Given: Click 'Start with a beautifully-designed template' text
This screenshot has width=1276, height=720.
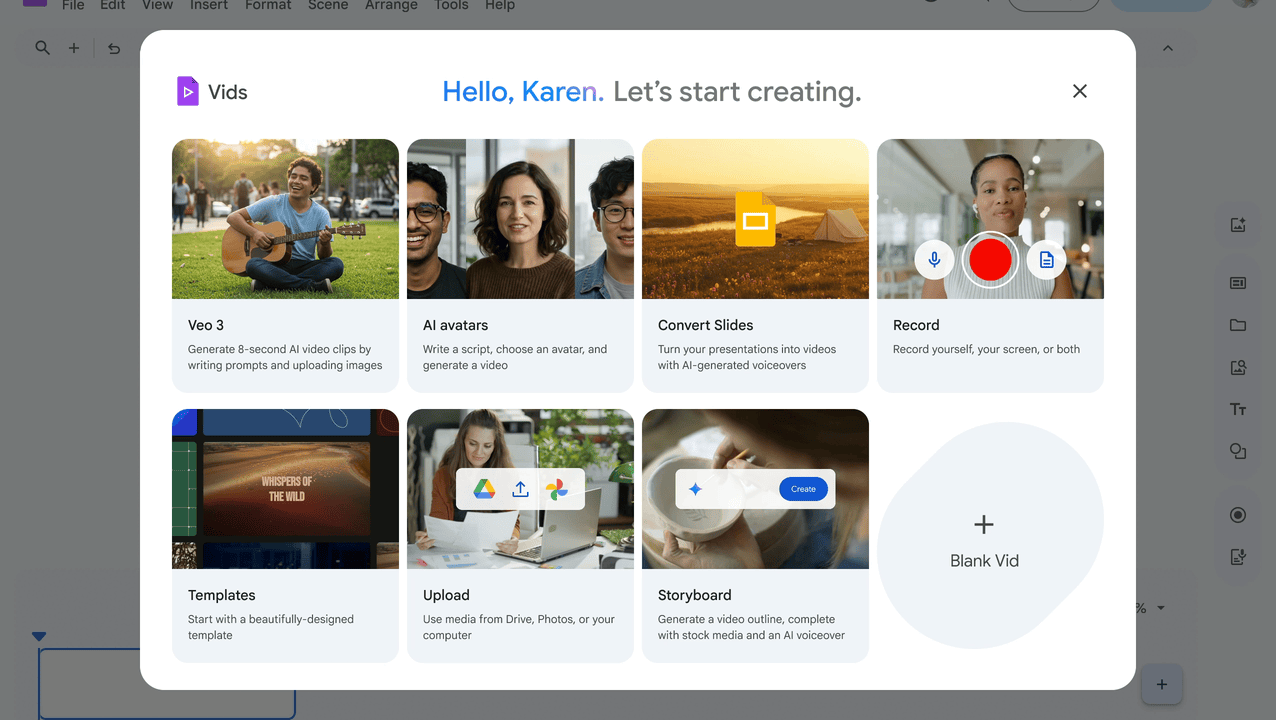Looking at the screenshot, I should click(x=271, y=627).
